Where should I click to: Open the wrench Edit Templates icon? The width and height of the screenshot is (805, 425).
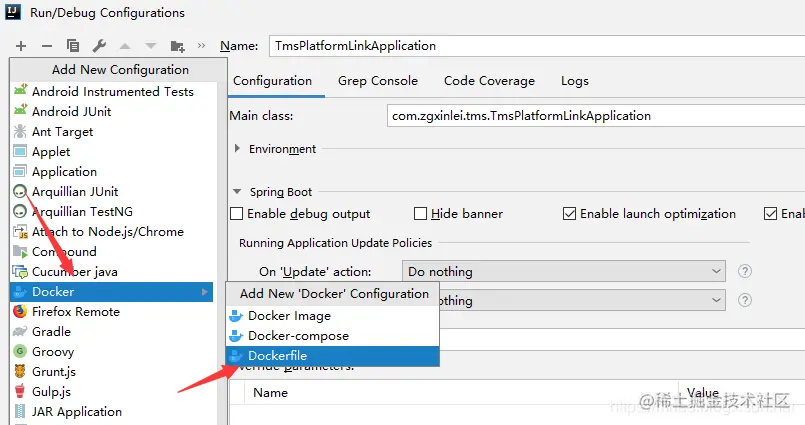[99, 46]
